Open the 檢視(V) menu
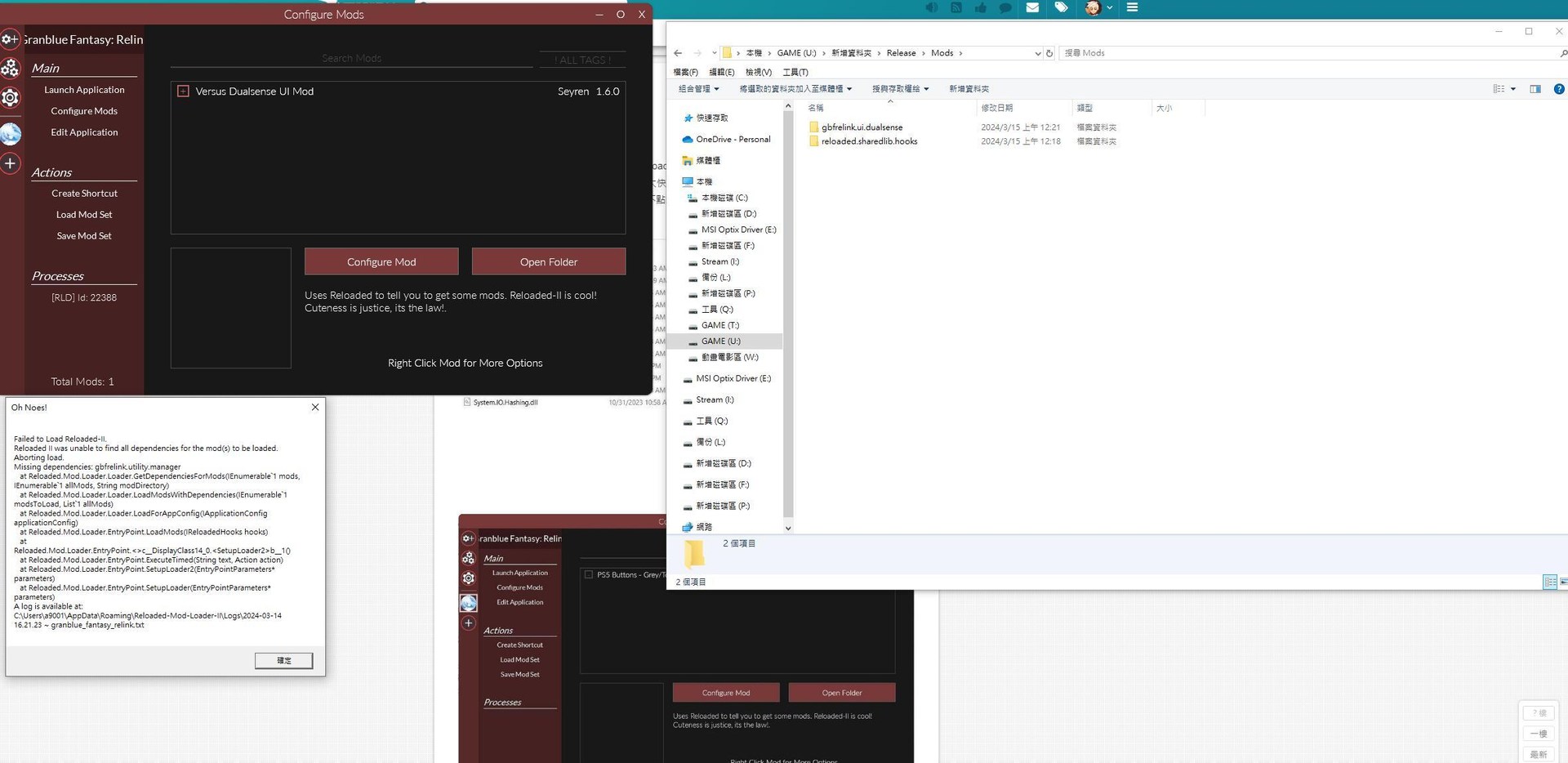This screenshot has height=763, width=1568. (758, 72)
